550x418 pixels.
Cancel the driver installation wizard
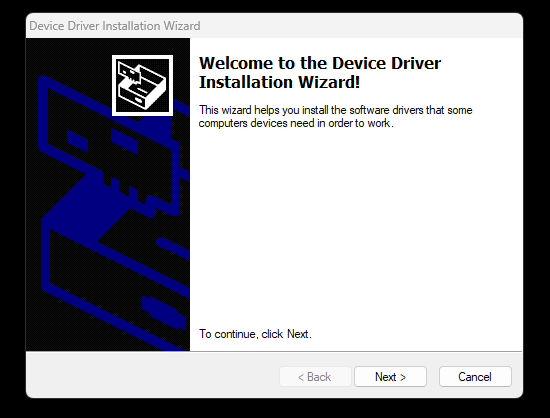tap(475, 377)
